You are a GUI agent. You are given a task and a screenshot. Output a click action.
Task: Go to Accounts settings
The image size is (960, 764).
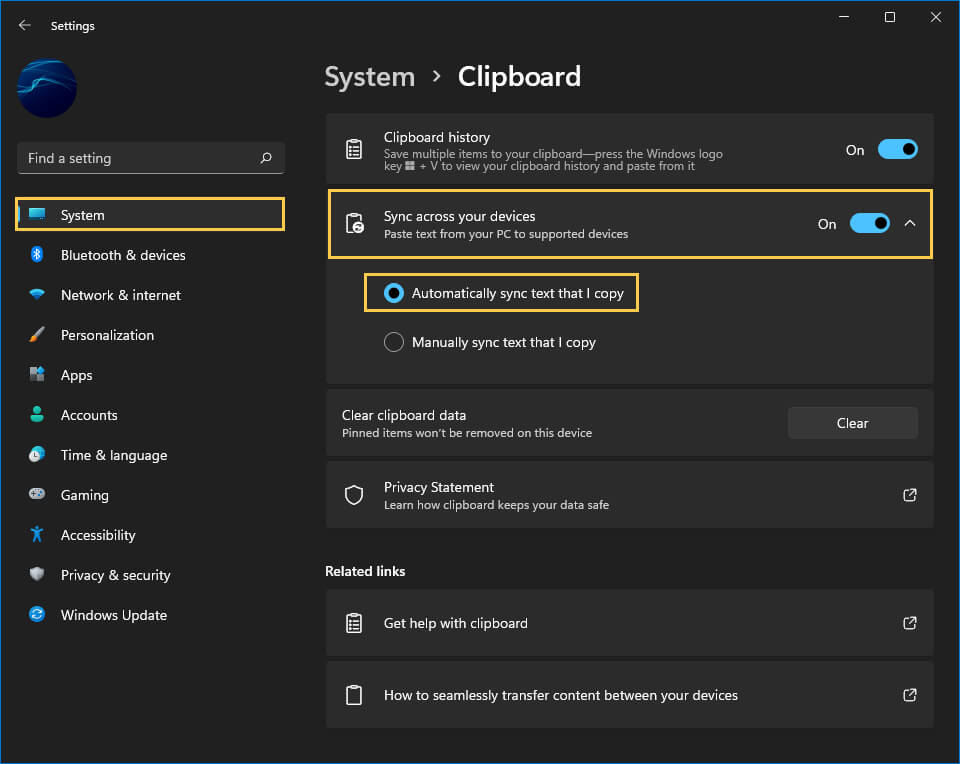coord(151,415)
